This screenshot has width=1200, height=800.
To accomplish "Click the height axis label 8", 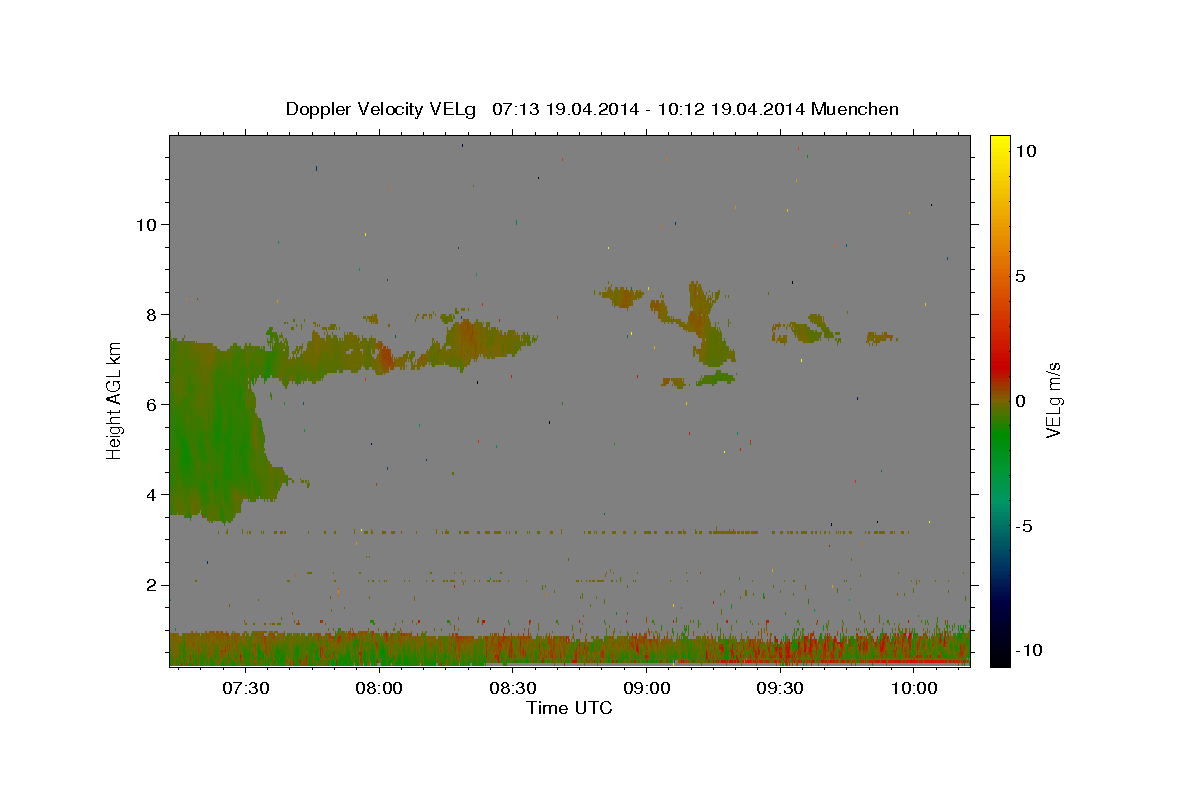I will 150,314.
